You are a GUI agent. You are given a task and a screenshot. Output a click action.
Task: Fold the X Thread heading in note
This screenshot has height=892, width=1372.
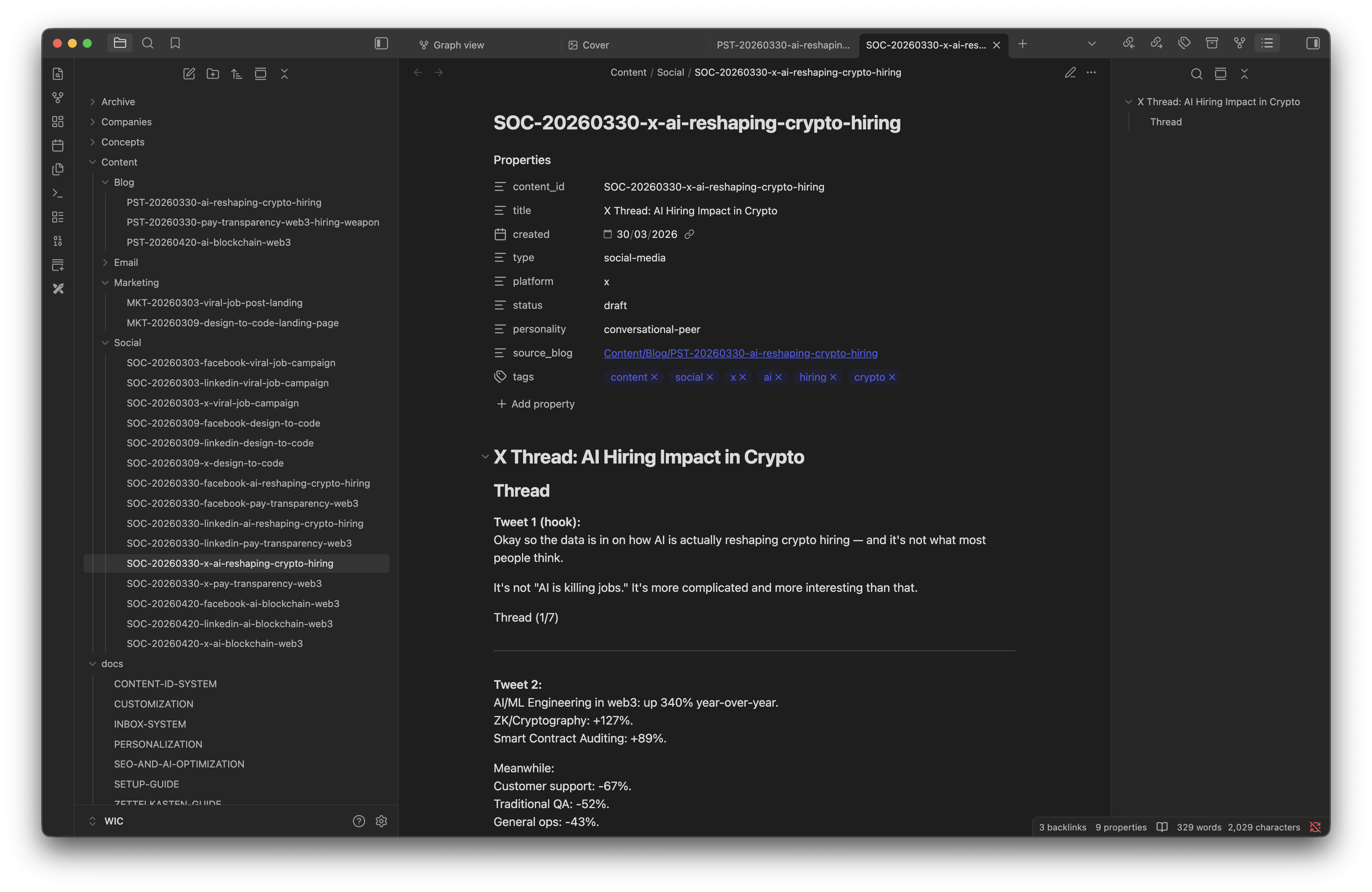click(485, 457)
